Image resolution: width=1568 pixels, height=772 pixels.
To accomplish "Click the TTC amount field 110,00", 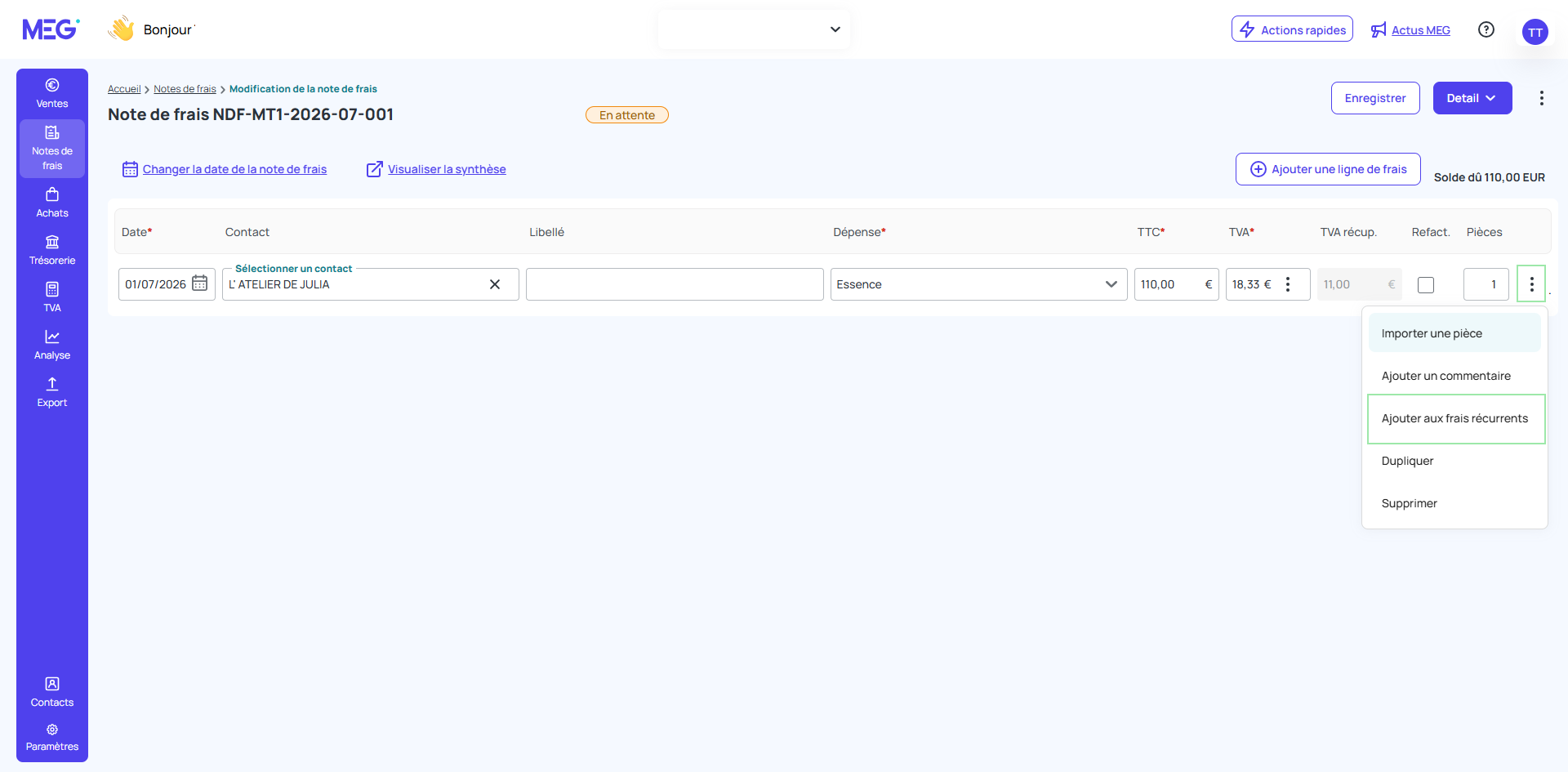I will click(x=1176, y=284).
